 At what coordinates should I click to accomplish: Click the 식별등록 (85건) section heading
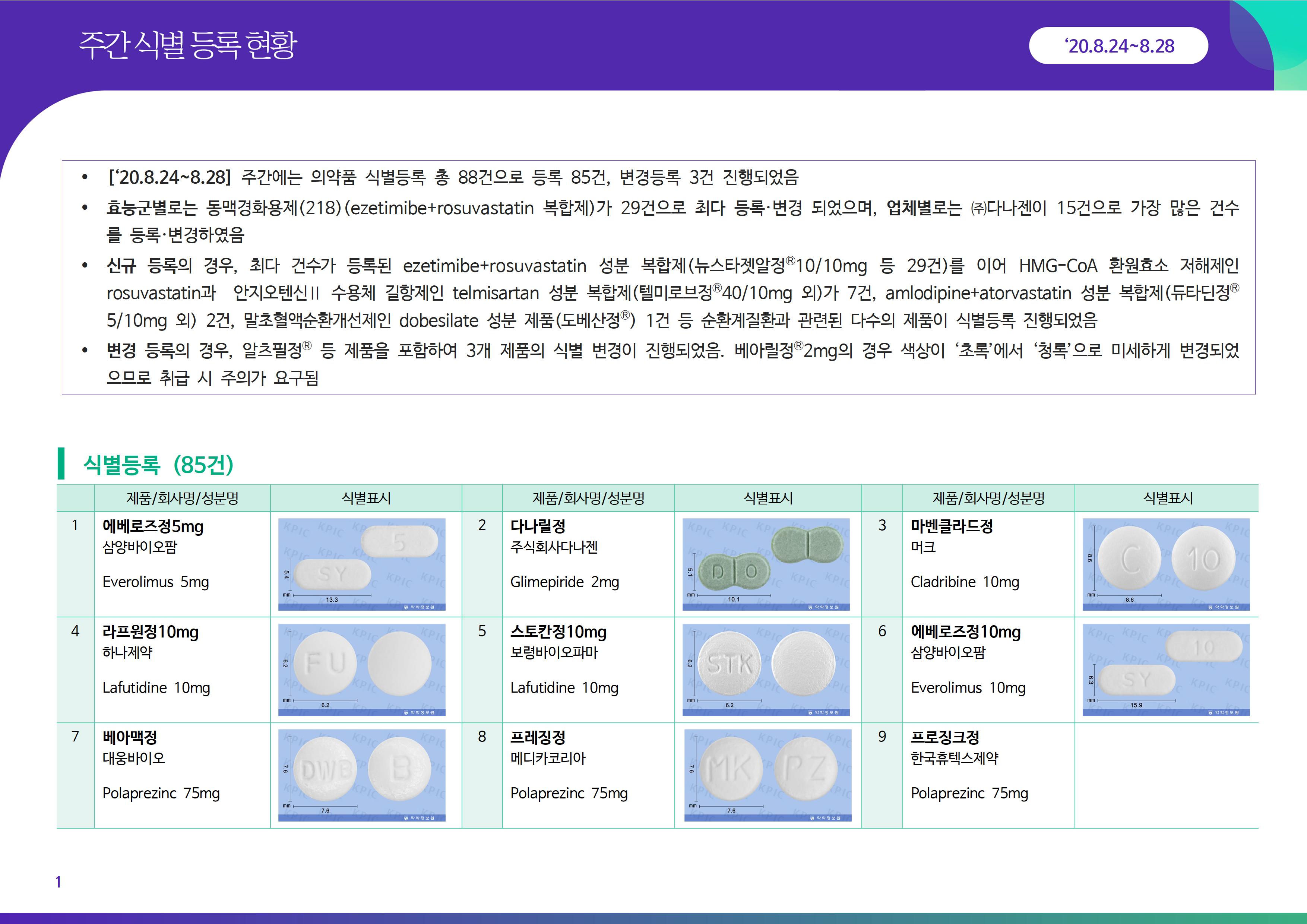coord(158,465)
